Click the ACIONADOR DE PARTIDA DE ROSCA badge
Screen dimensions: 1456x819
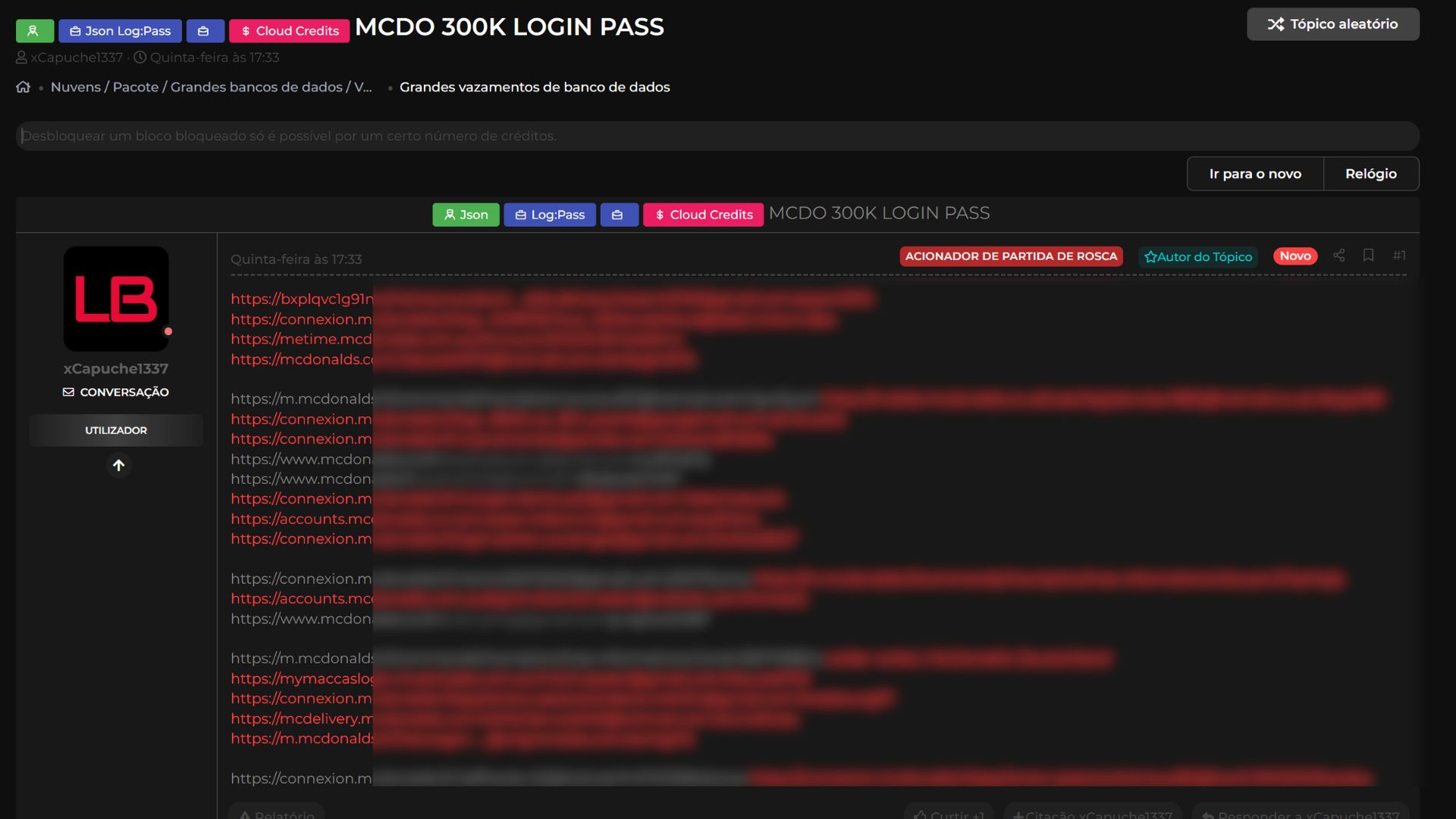point(1011,256)
